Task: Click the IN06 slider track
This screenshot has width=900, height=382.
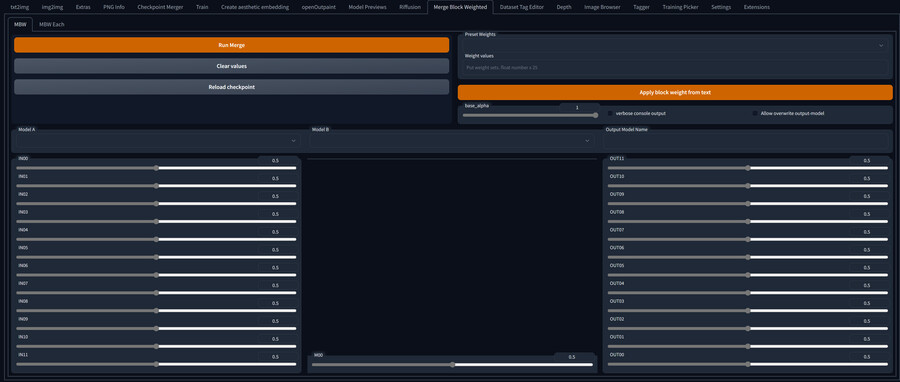Action: [x=157, y=275]
